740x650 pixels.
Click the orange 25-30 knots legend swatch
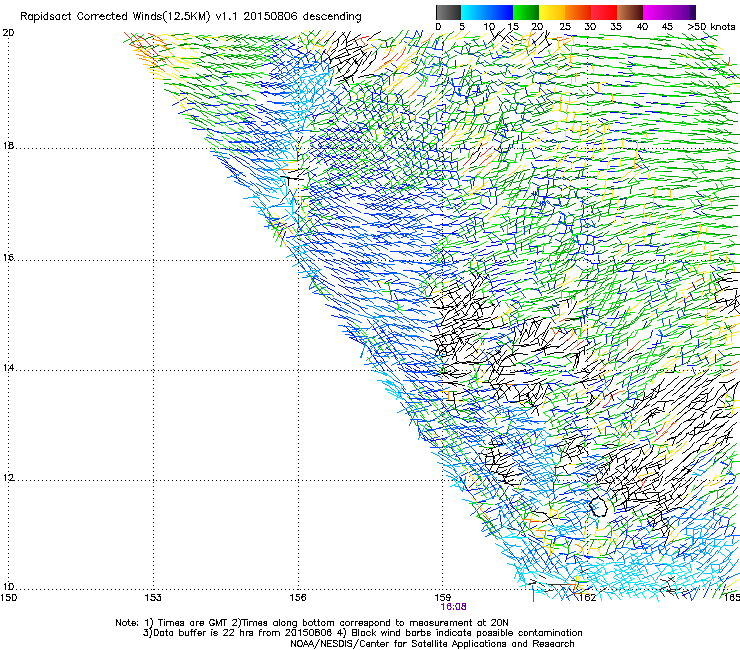click(x=578, y=12)
